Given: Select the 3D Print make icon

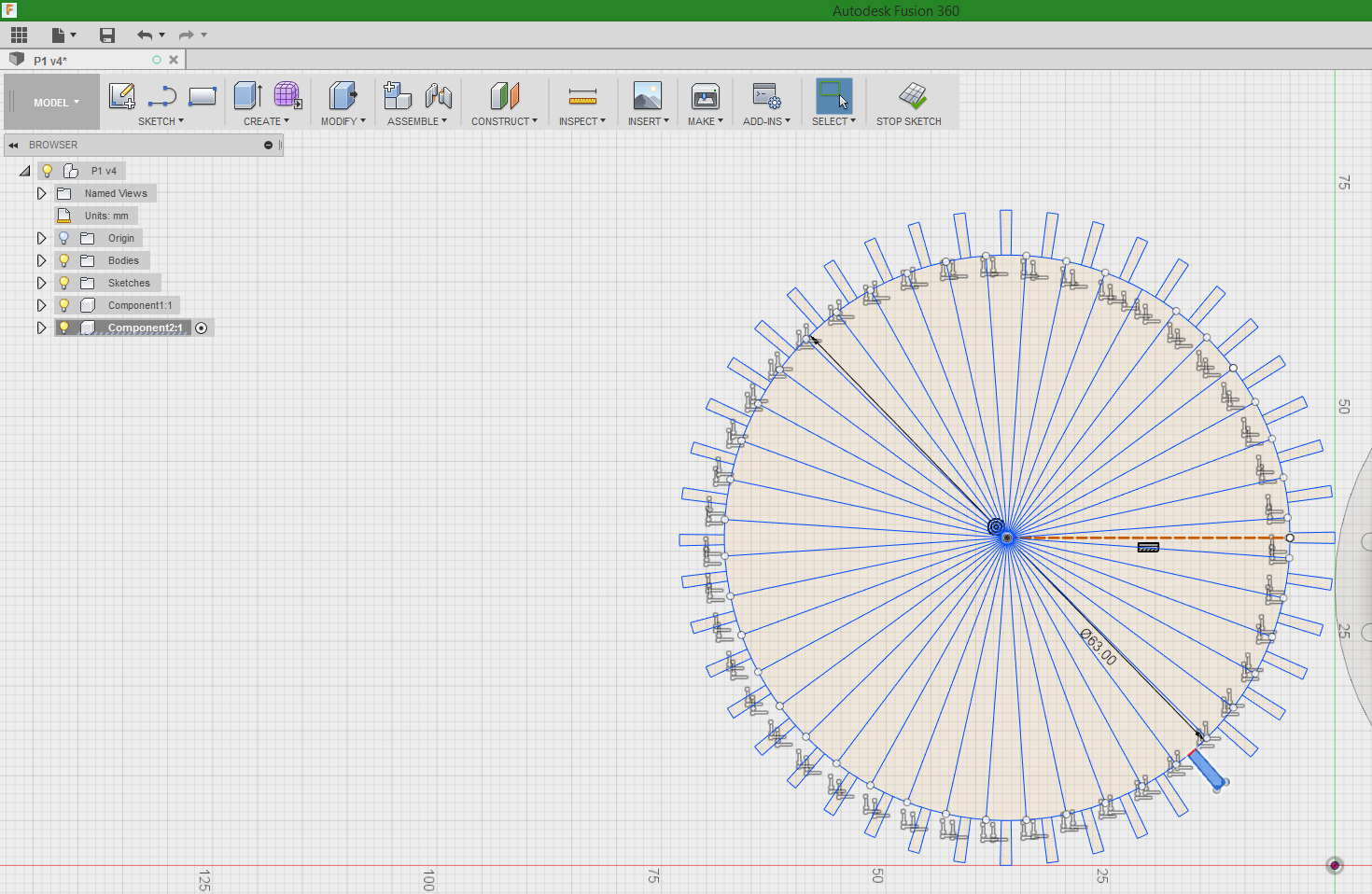Looking at the screenshot, I should [x=706, y=95].
